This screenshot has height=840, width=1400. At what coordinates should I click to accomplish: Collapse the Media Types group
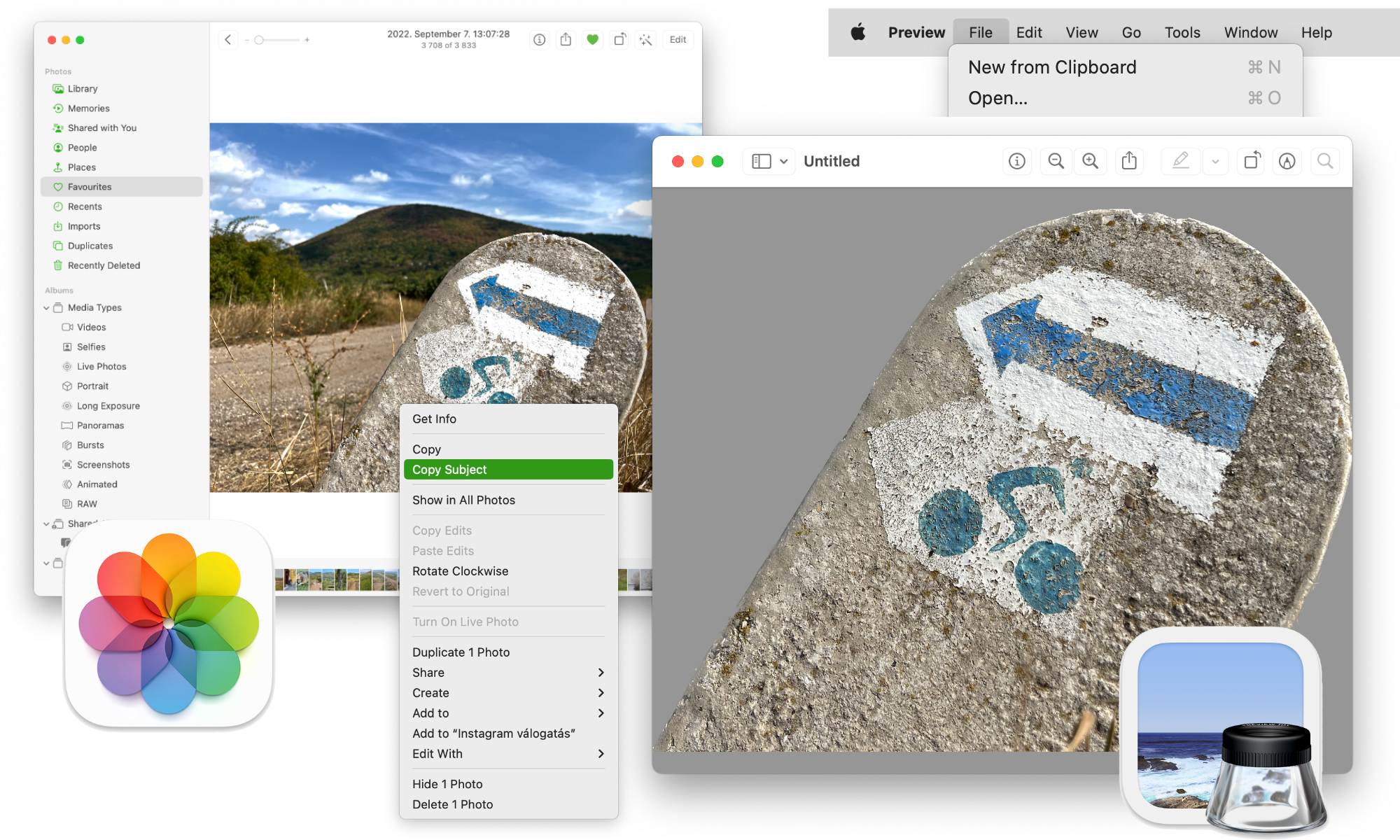[x=46, y=308]
